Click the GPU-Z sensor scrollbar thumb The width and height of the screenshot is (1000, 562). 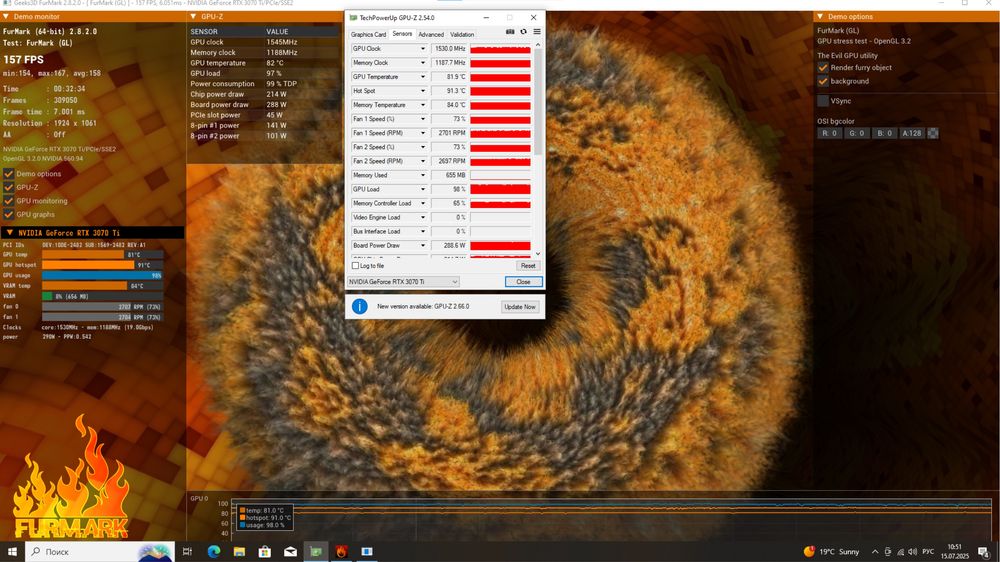[538, 102]
